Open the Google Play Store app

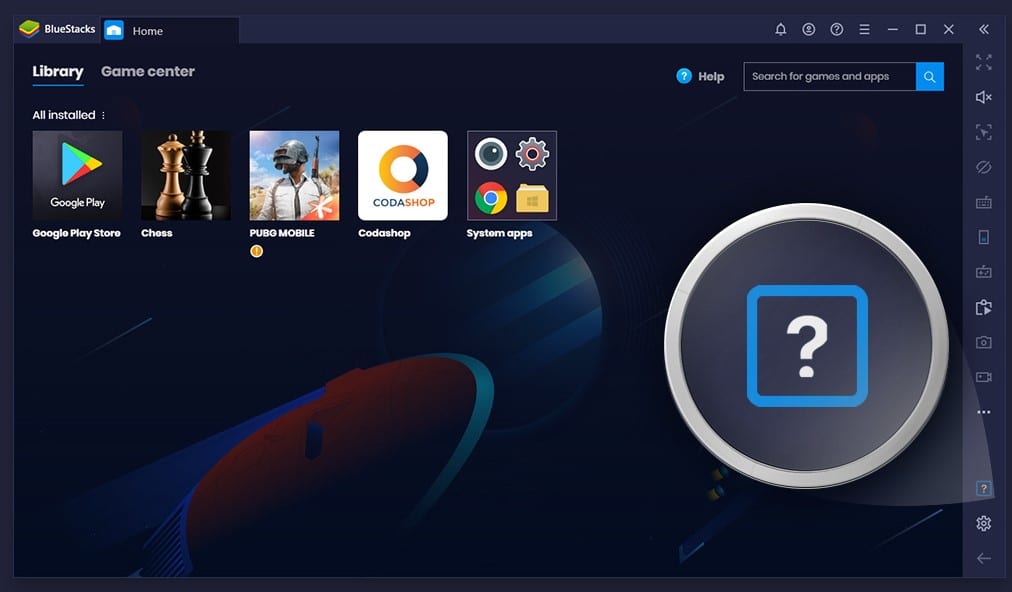click(x=77, y=176)
